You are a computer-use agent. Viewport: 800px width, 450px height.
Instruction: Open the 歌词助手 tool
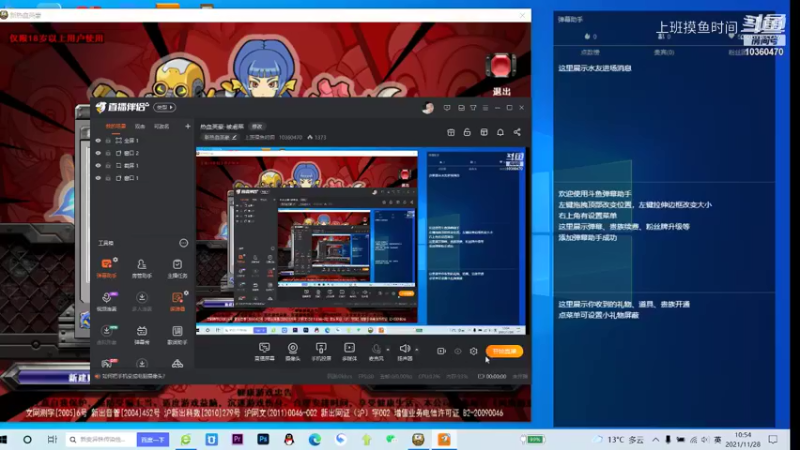[x=177, y=335]
